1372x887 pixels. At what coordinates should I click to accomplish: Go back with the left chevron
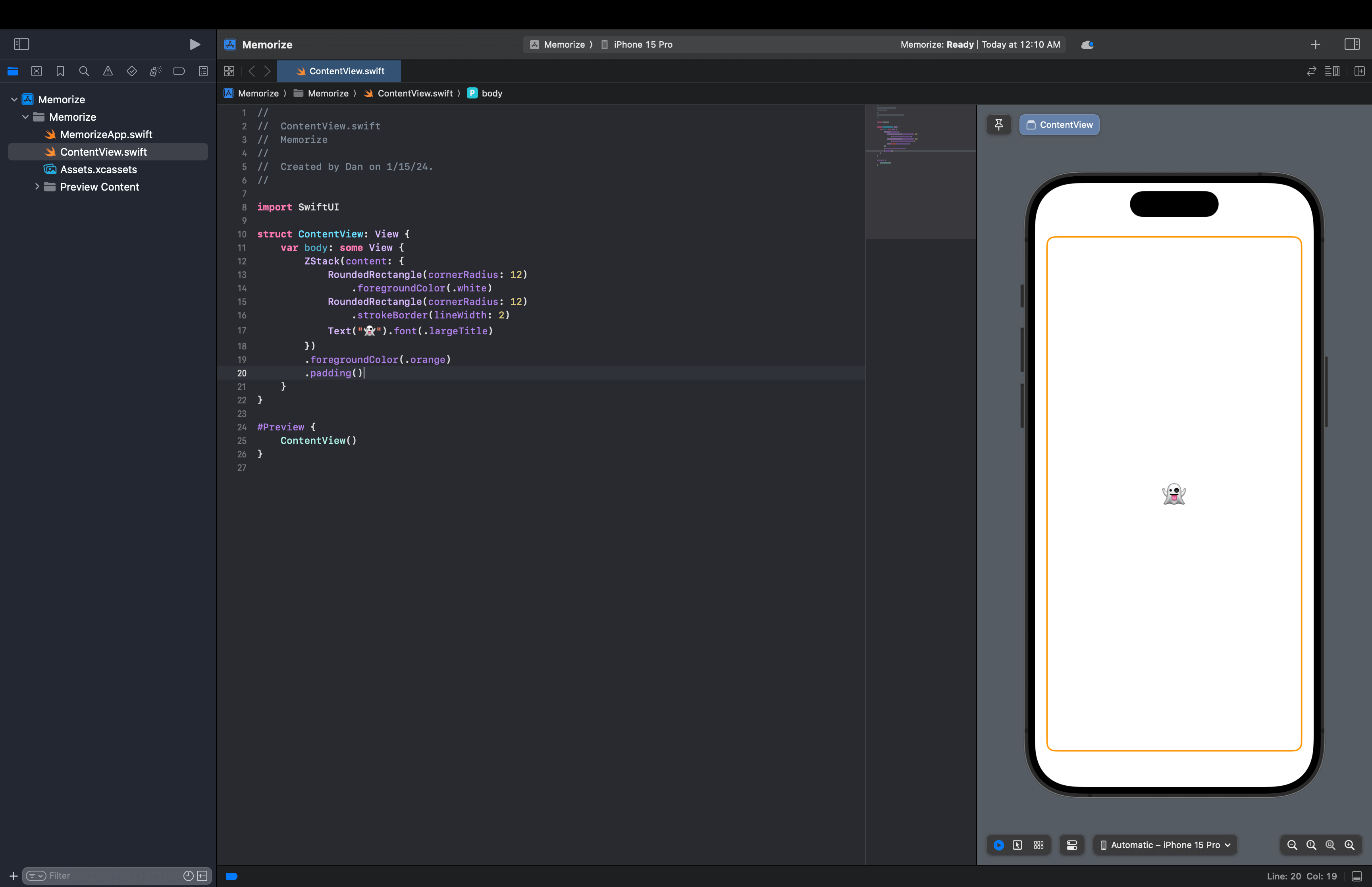252,71
